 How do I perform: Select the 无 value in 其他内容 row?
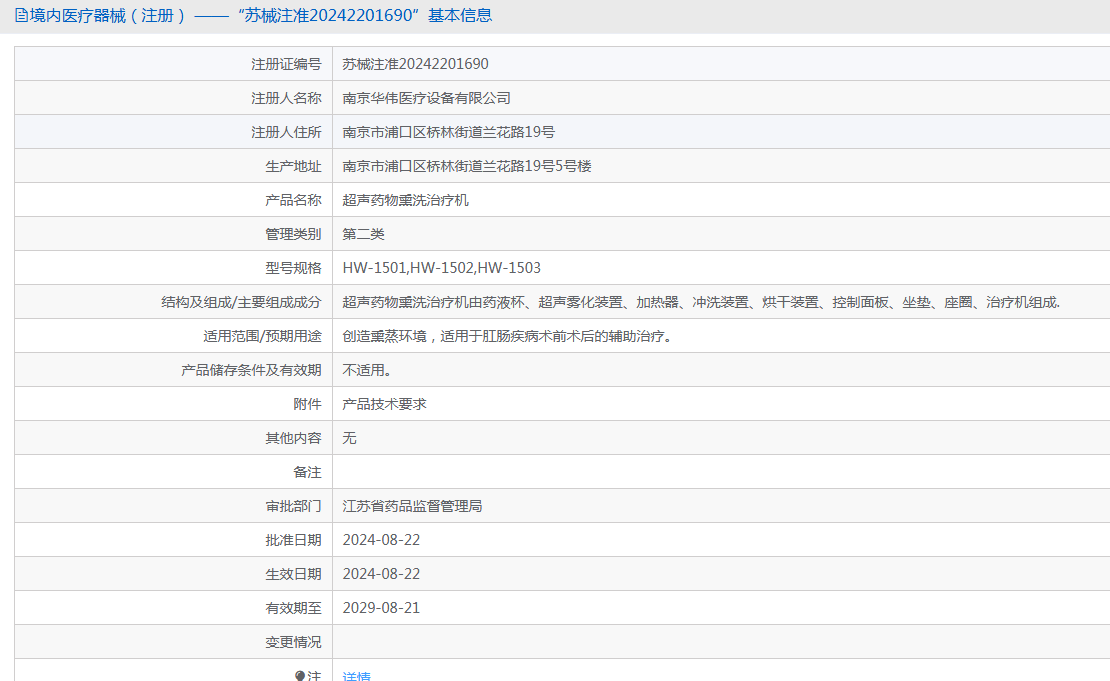click(x=350, y=437)
